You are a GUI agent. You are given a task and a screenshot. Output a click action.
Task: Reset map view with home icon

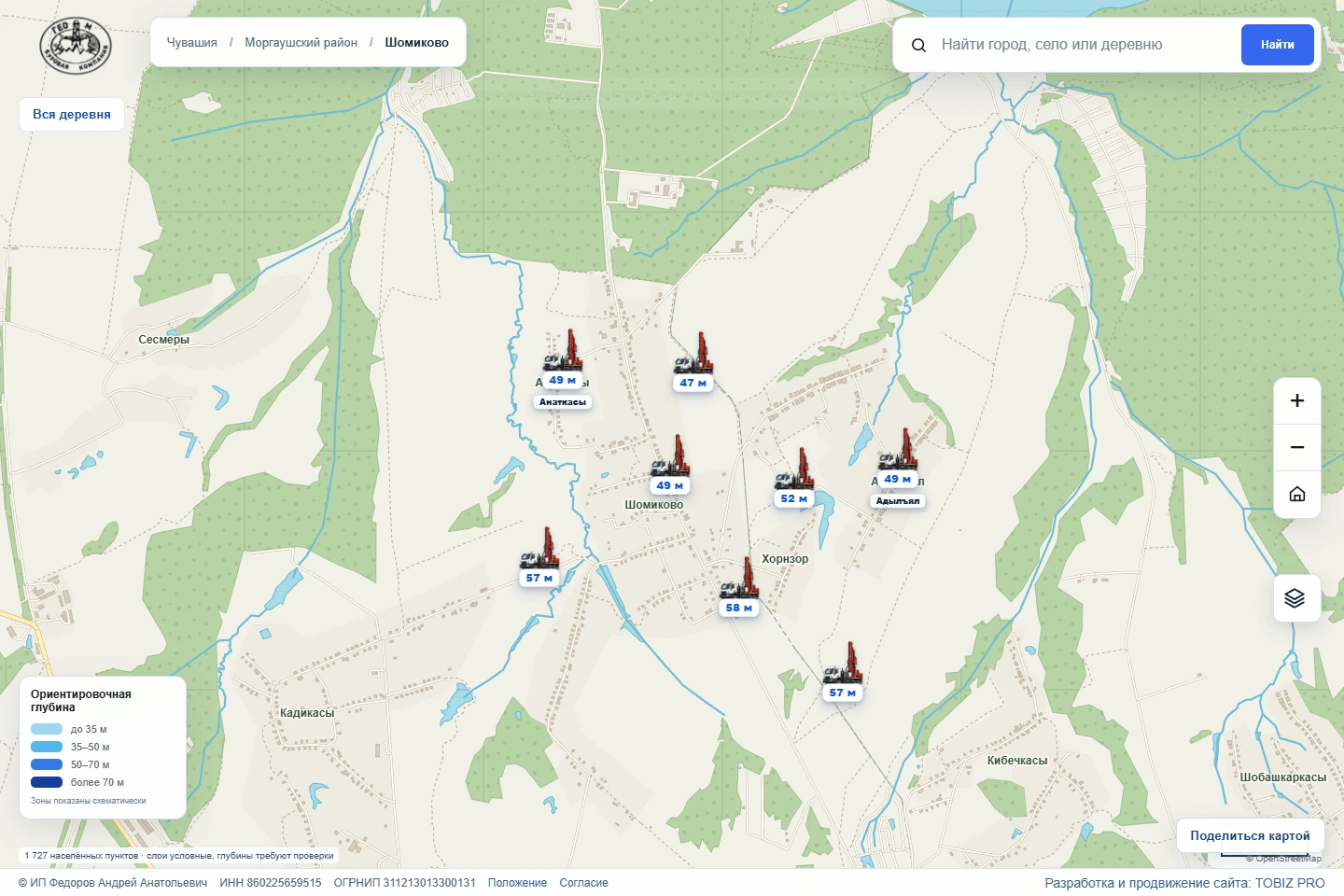tap(1297, 495)
